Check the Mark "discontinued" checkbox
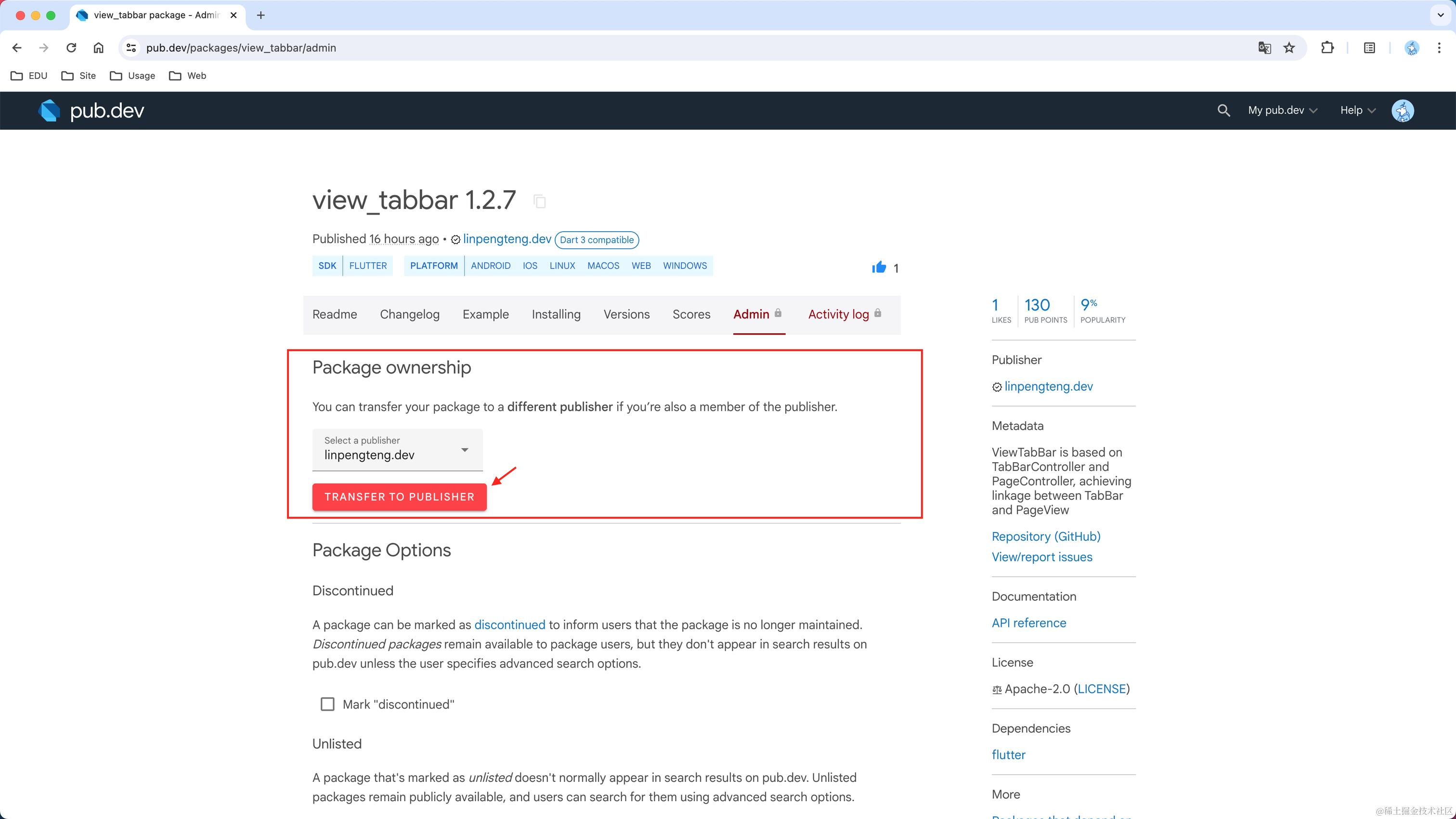This screenshot has width=1456, height=819. coord(327,704)
